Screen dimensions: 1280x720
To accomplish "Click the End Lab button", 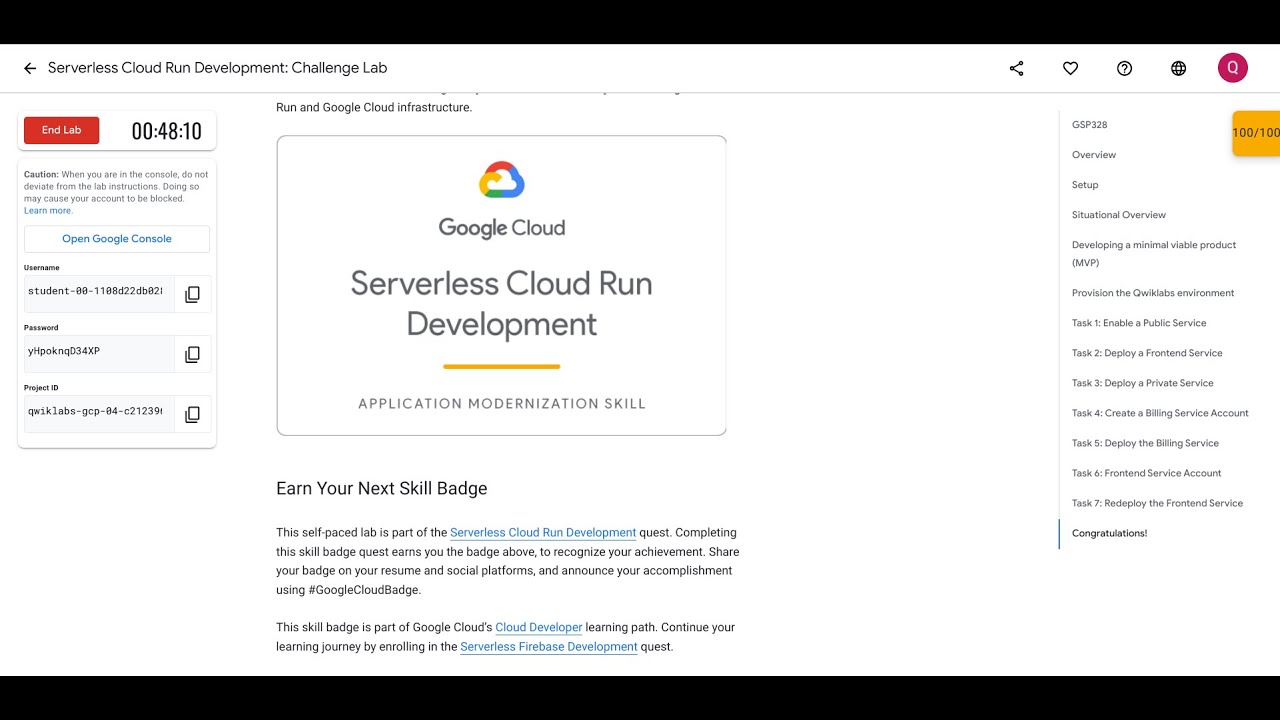I will coord(62,130).
